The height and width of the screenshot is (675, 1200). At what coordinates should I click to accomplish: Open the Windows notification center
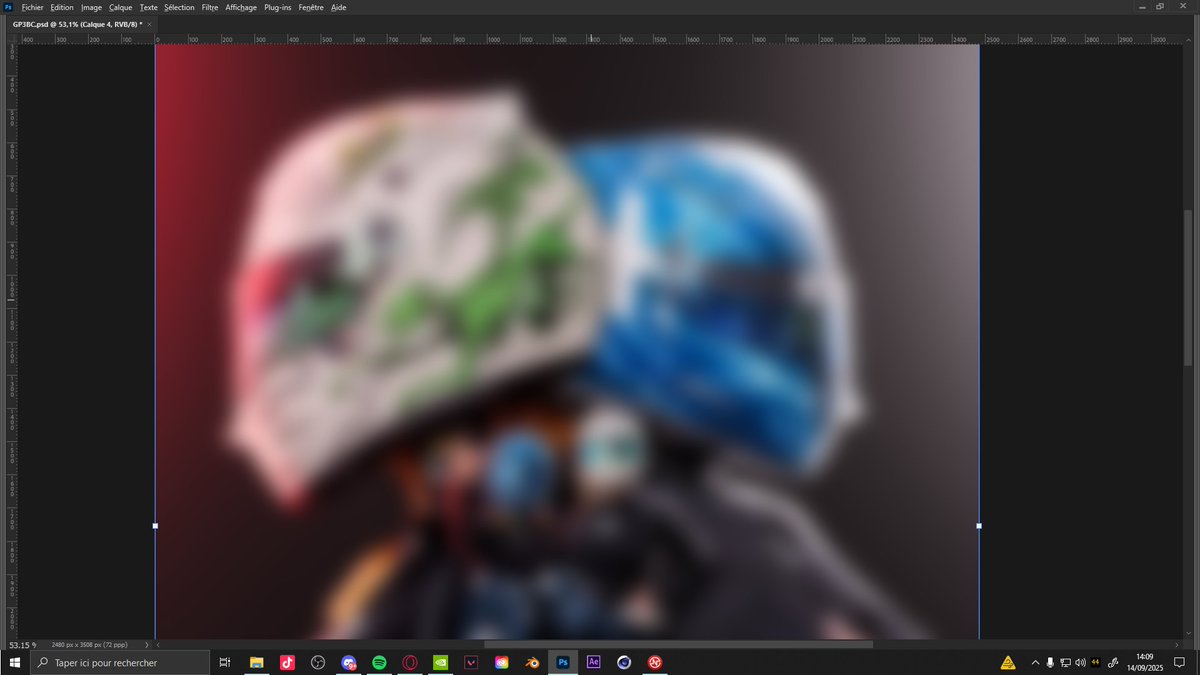(x=1179, y=662)
